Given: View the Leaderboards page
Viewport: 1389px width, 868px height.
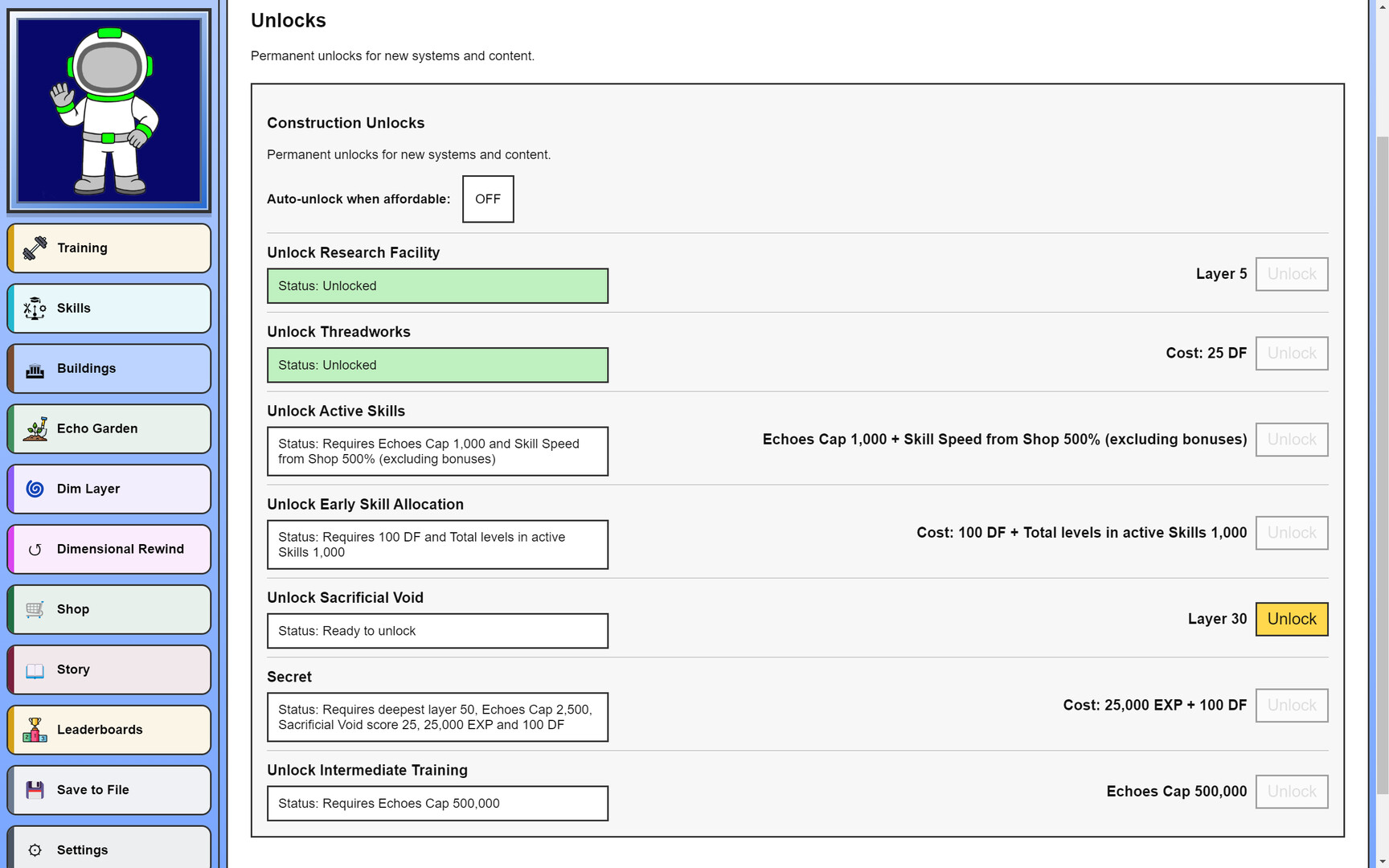Looking at the screenshot, I should coord(109,731).
